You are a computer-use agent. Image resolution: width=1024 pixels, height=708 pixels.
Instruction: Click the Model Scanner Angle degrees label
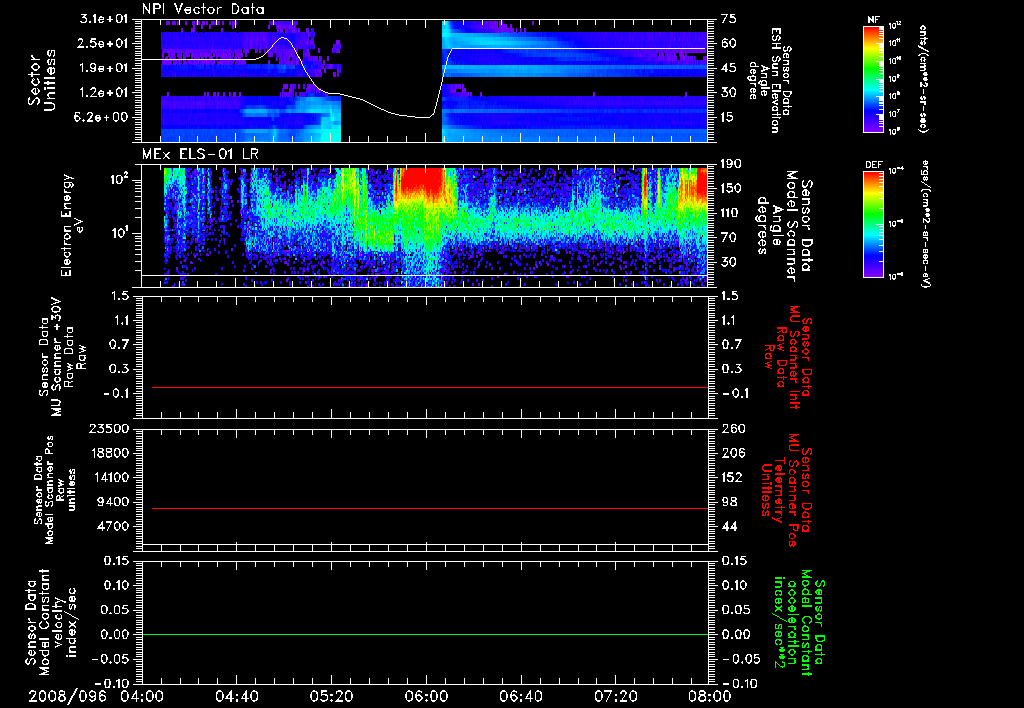[x=784, y=226]
